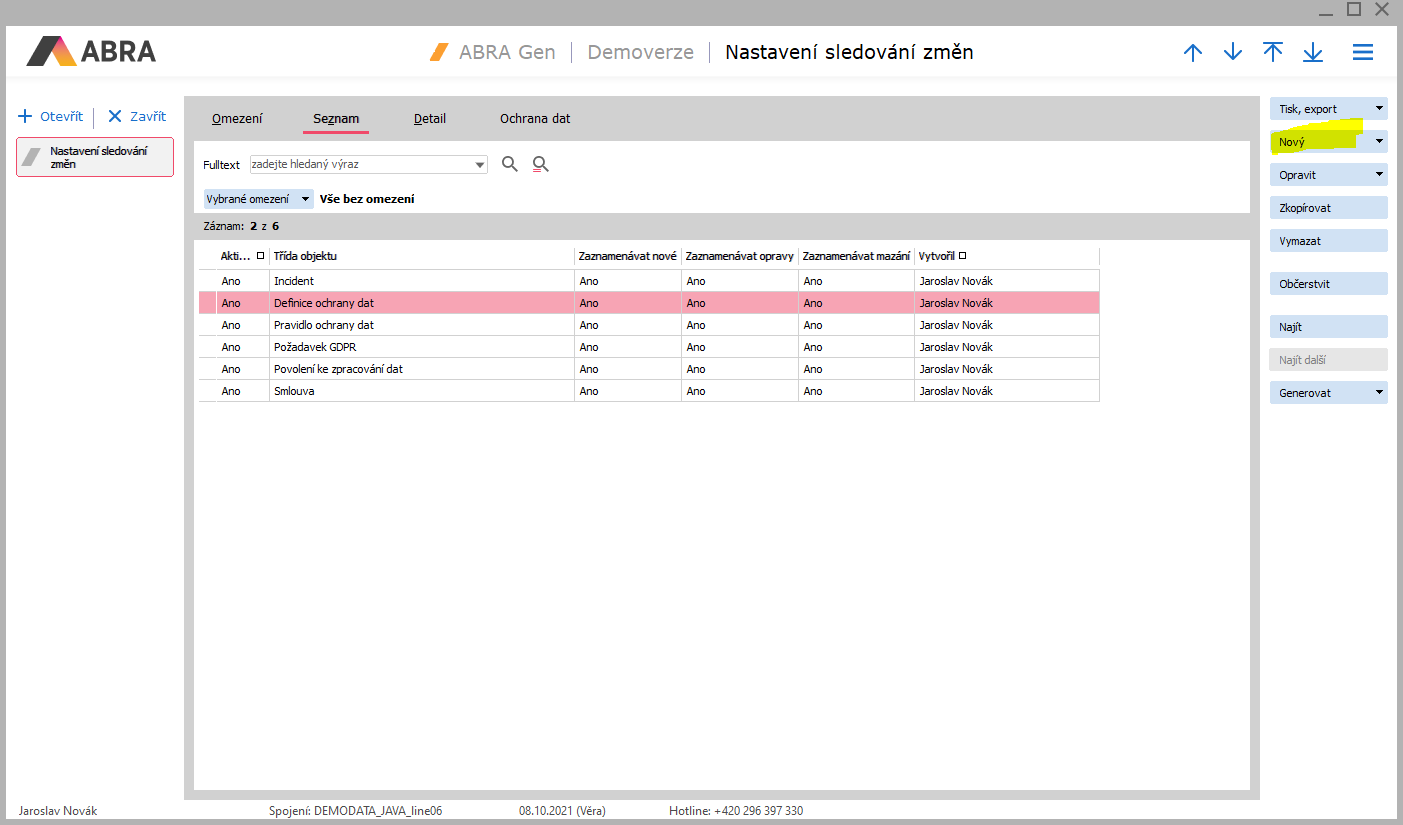This screenshot has height=825, width=1403.
Task: Click the up arrow navigation icon
Action: click(1192, 53)
